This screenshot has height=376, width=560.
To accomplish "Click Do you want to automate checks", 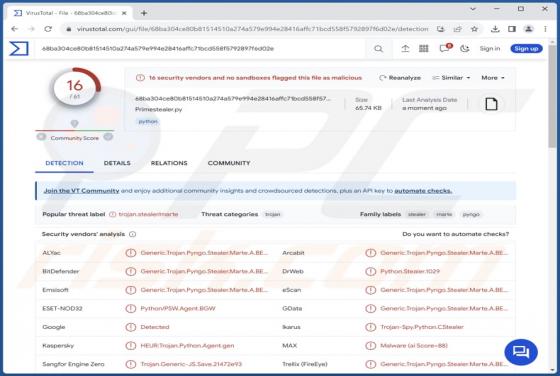I will [456, 234].
